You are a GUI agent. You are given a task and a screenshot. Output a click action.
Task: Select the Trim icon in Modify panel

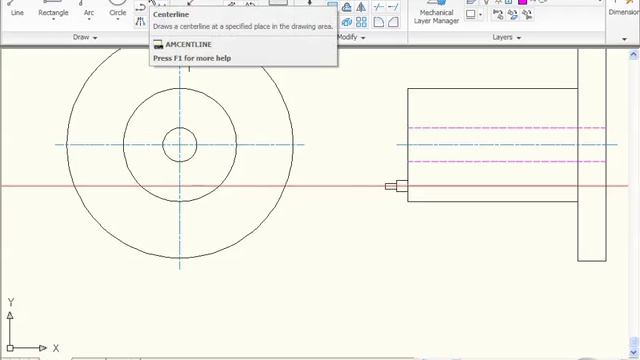point(378,7)
